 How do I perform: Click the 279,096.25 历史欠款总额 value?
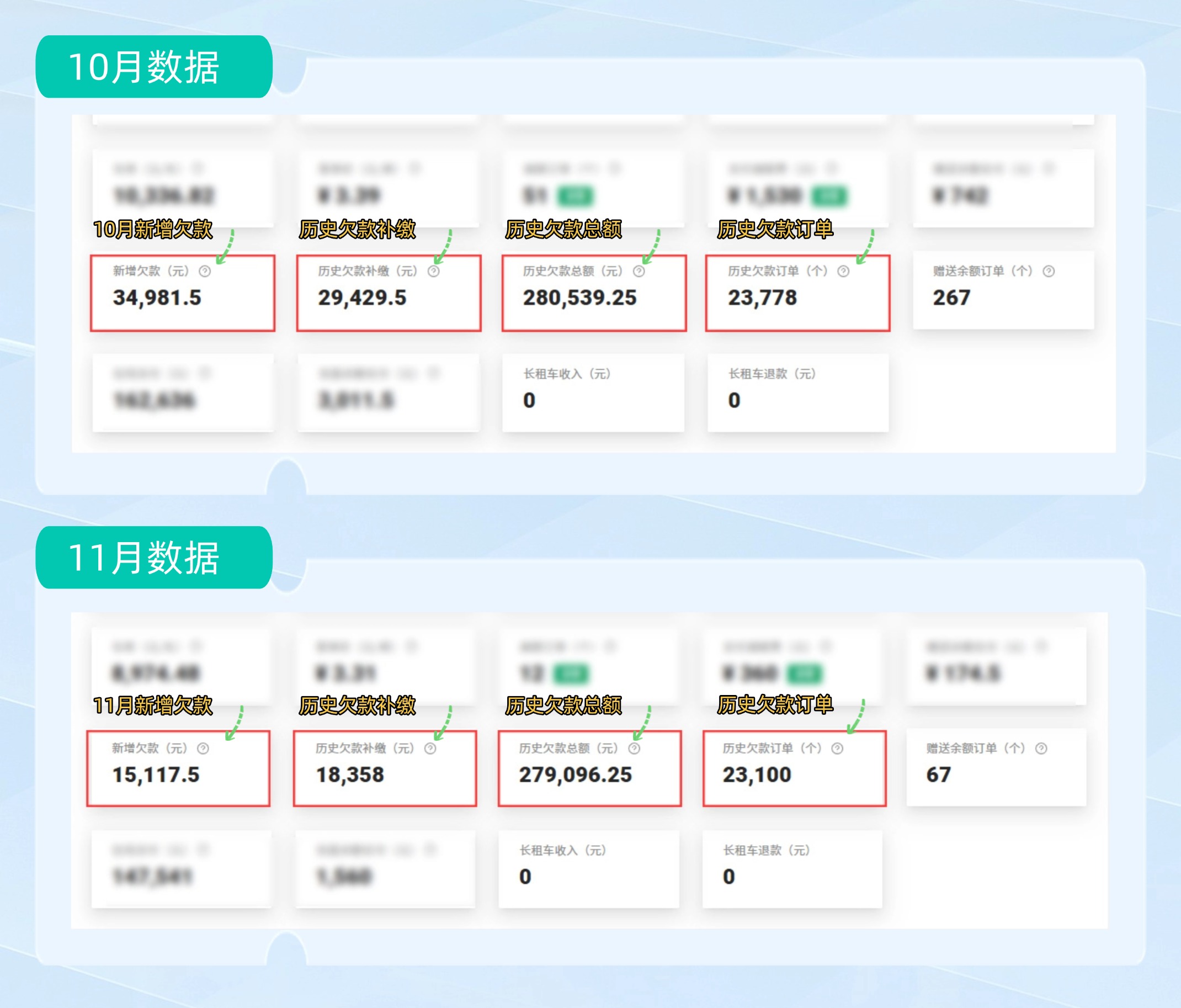[x=575, y=775]
